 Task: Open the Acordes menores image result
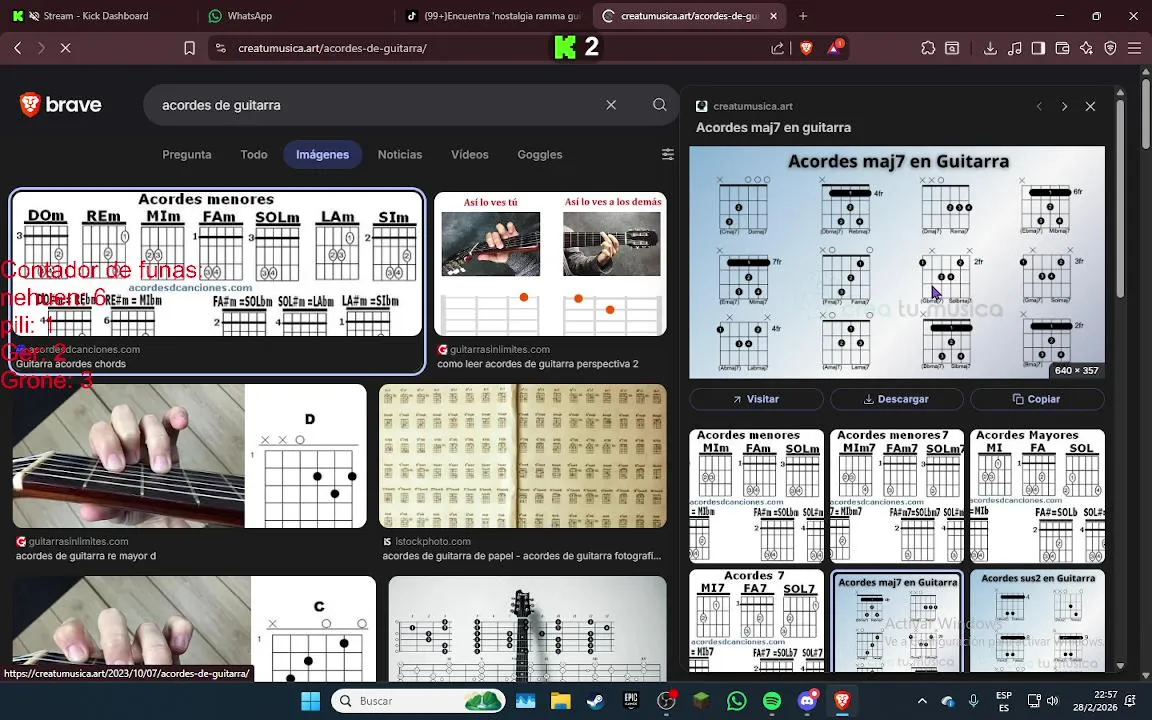pyautogui.click(x=217, y=263)
